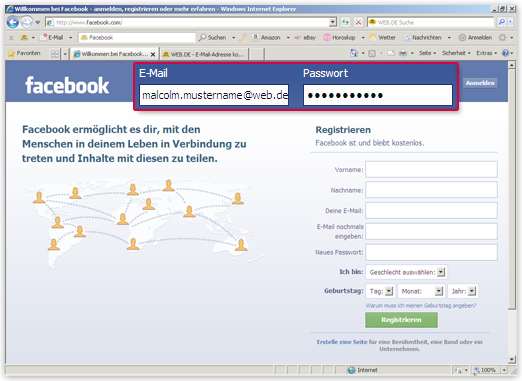Click the Deine E-Mail input field
522x381 pixels.
431,210
